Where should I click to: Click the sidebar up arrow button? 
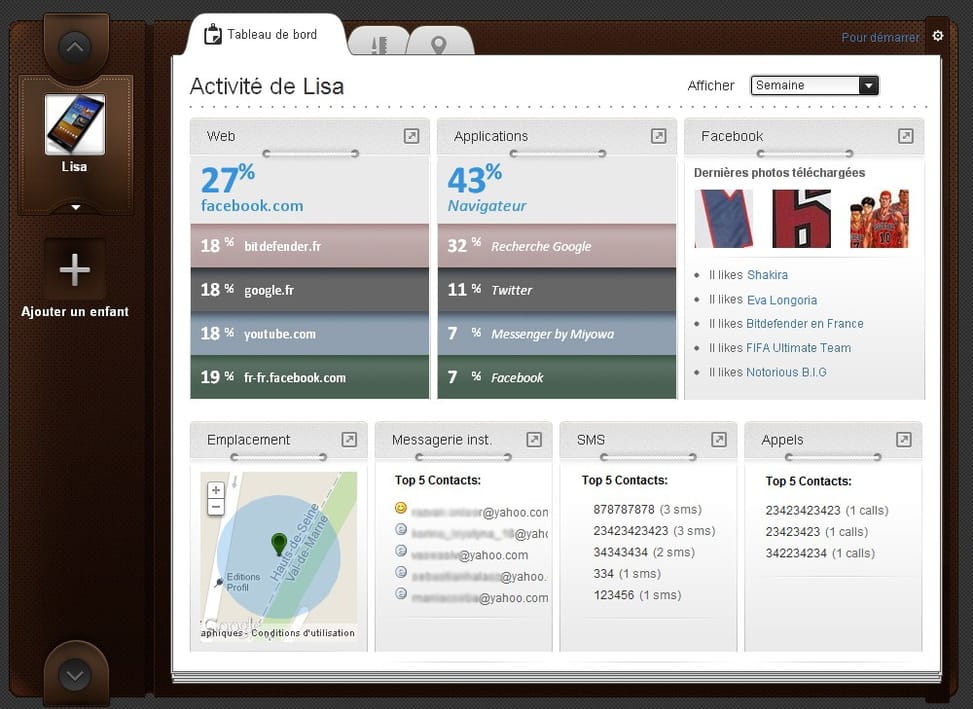[x=74, y=47]
